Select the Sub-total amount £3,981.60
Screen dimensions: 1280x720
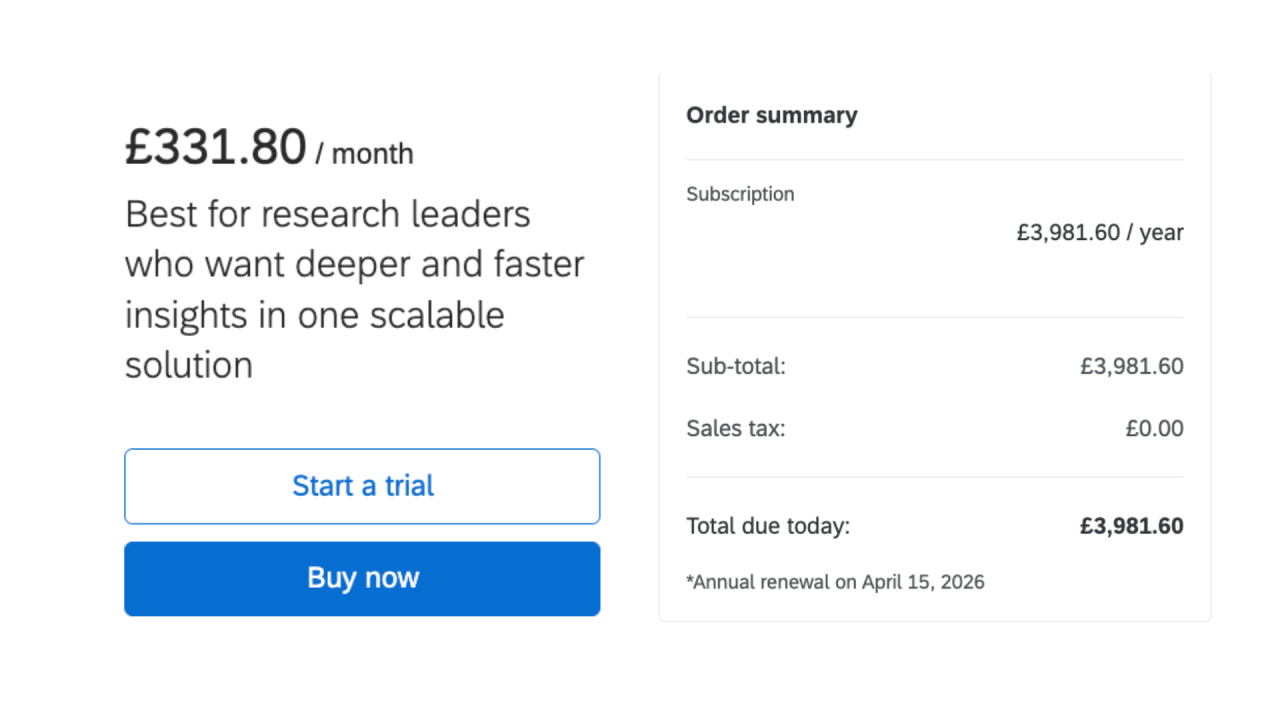click(x=1132, y=367)
